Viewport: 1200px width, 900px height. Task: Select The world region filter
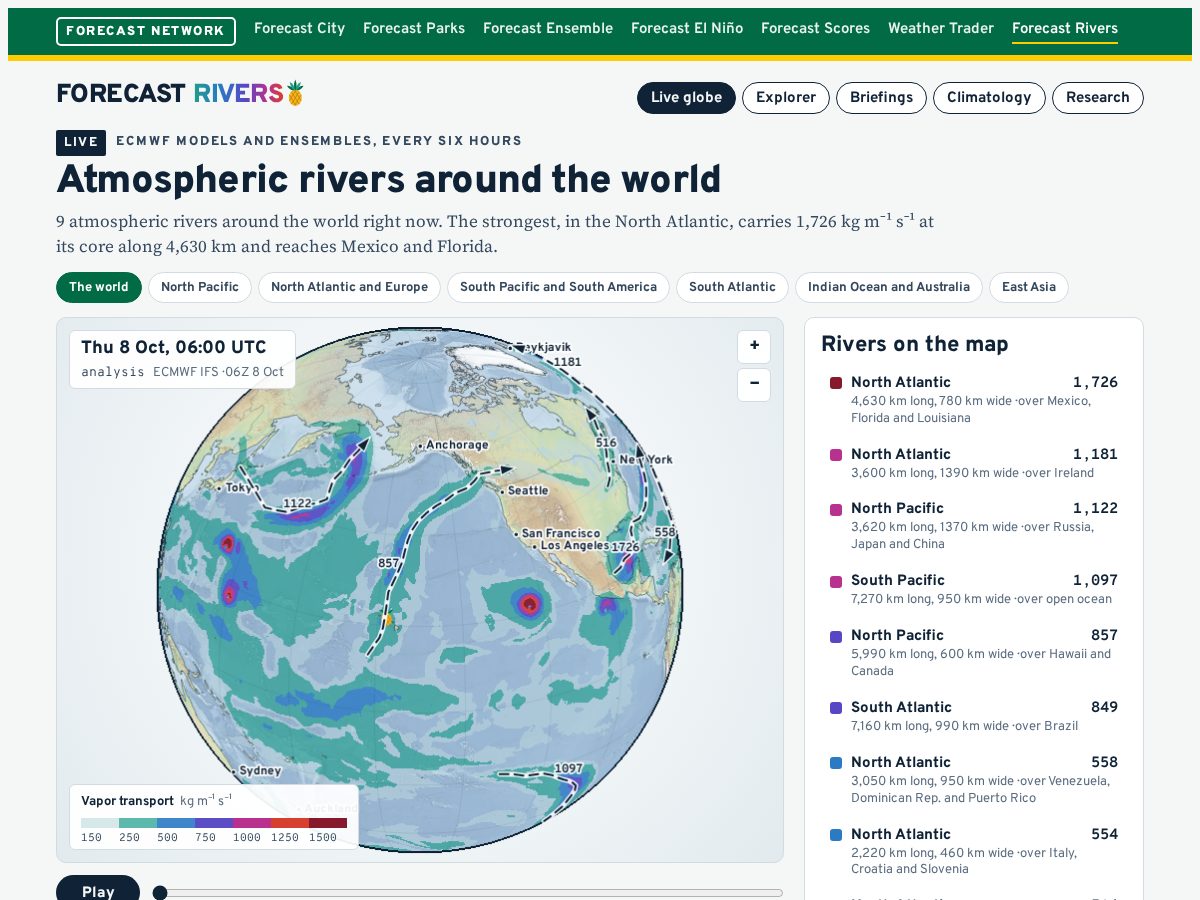tap(99, 287)
